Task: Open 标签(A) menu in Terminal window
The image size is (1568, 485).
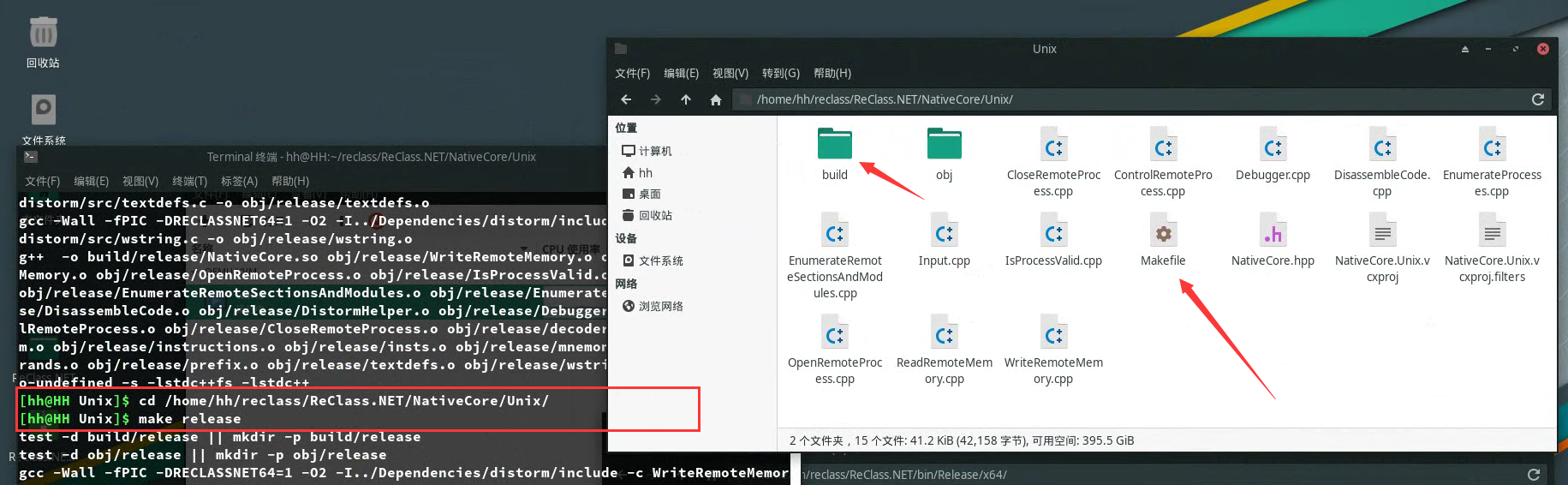Action: pos(239,182)
